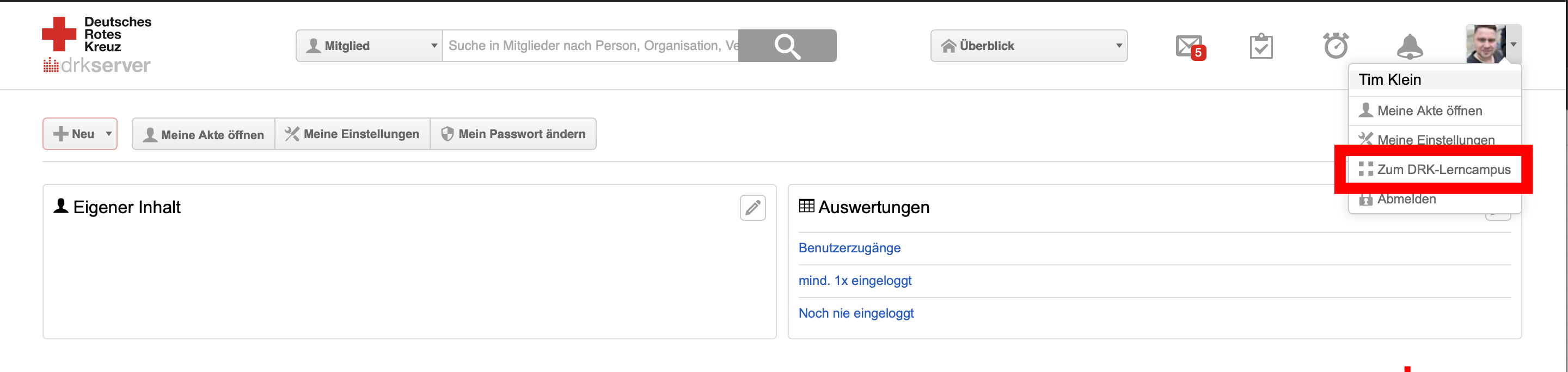The height and width of the screenshot is (372, 1568).
Task: Click the DRK drkserver logo
Action: point(97,46)
